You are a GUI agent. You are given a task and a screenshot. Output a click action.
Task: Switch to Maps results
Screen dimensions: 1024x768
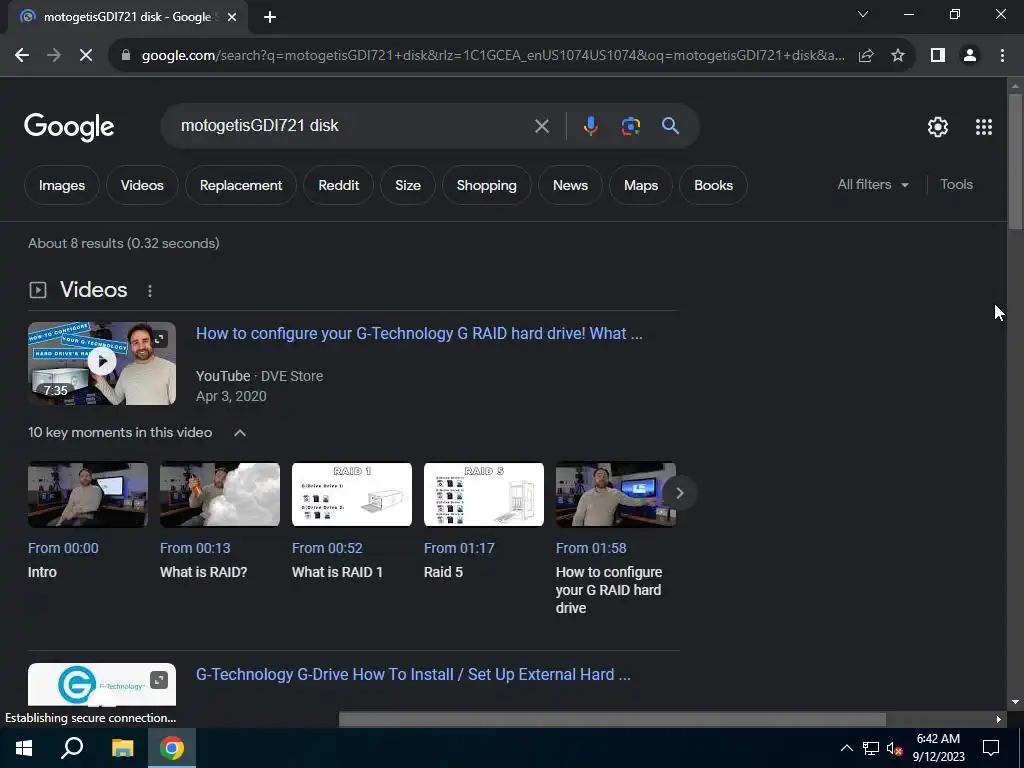(x=641, y=185)
